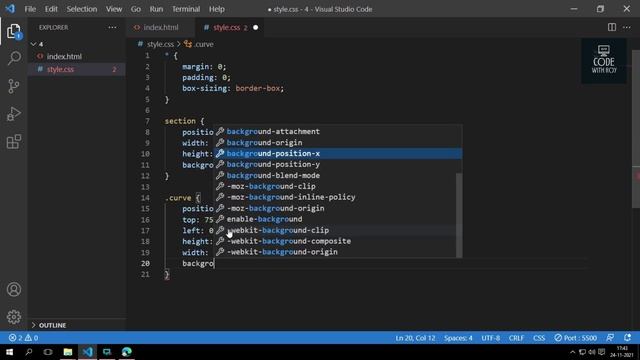The width and height of the screenshot is (640, 360).
Task: Open the File menu
Action: click(30, 9)
